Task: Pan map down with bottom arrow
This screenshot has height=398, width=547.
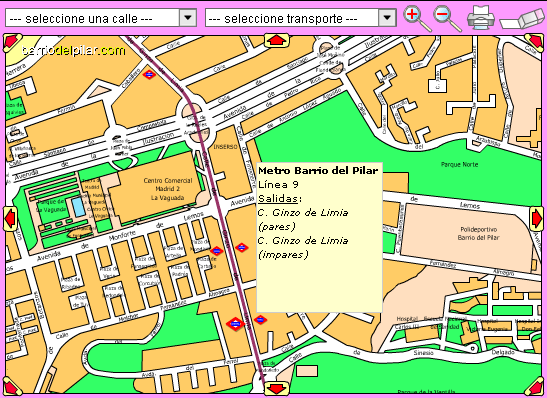Action: pyautogui.click(x=277, y=389)
